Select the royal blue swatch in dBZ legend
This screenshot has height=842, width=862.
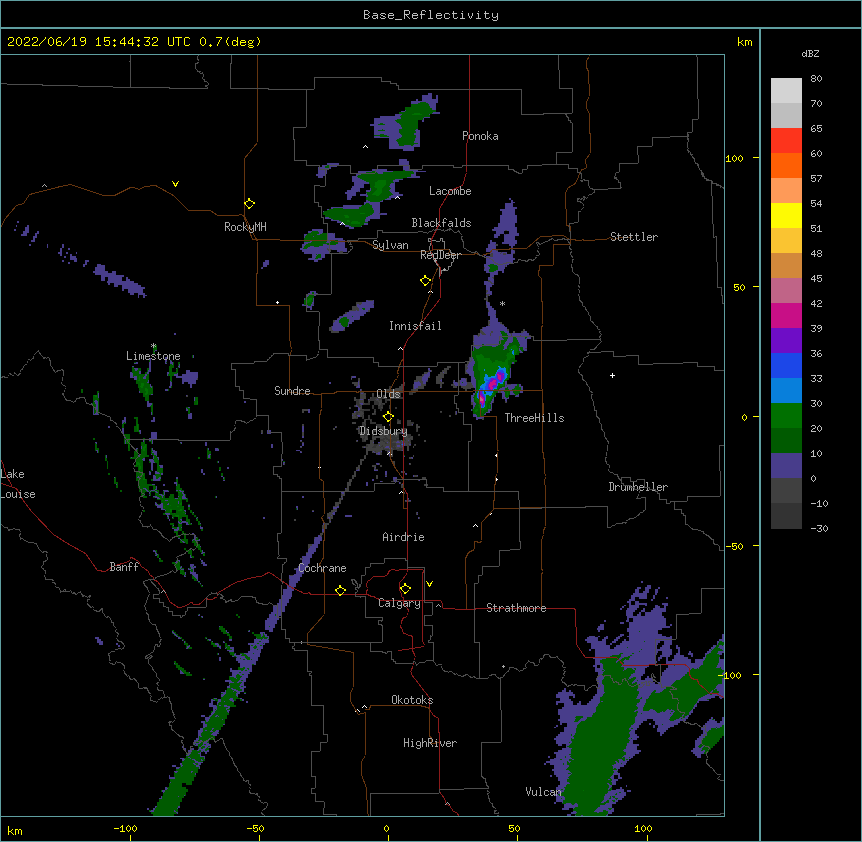(x=786, y=365)
